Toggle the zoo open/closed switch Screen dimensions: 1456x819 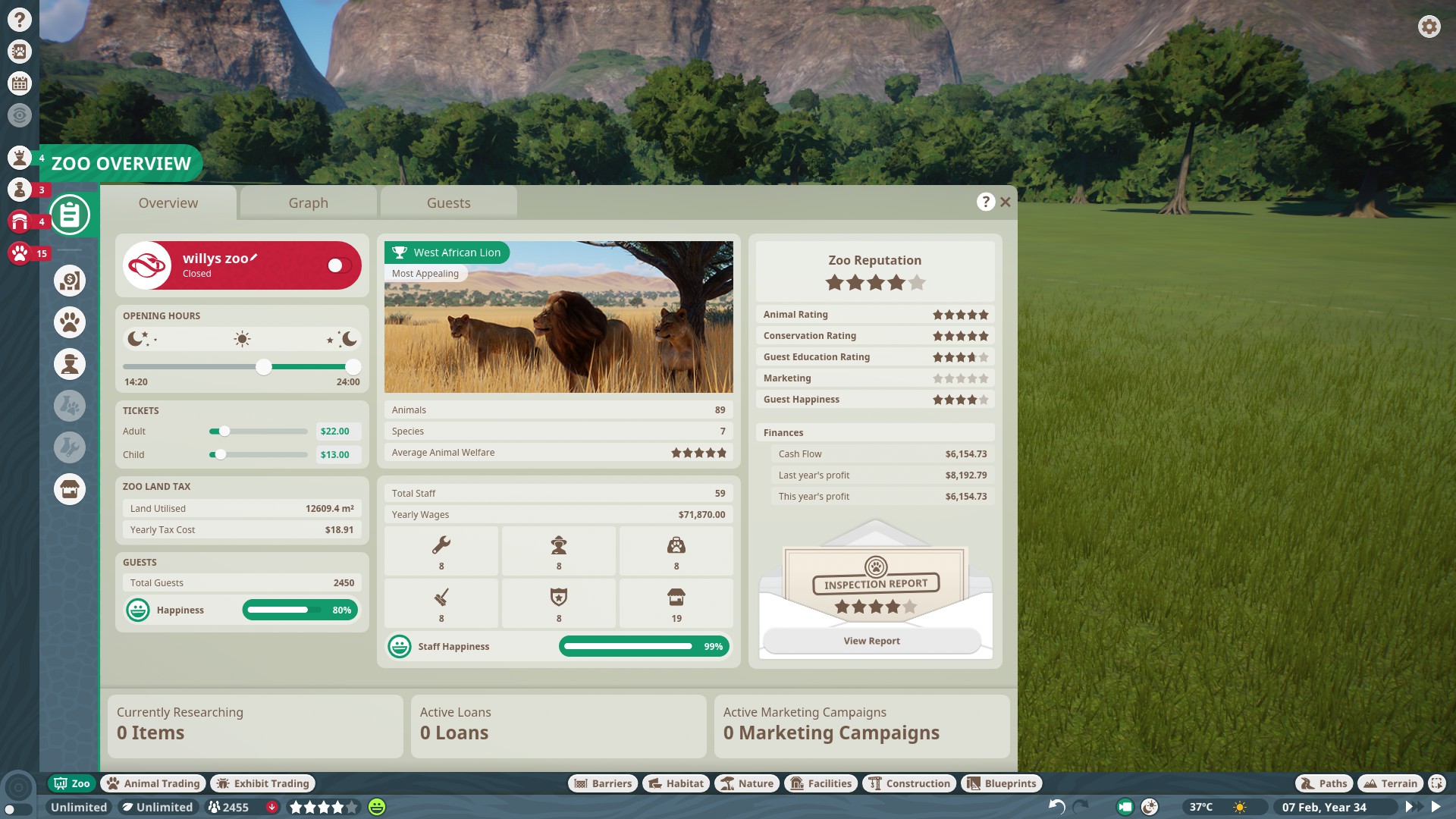[x=339, y=265]
